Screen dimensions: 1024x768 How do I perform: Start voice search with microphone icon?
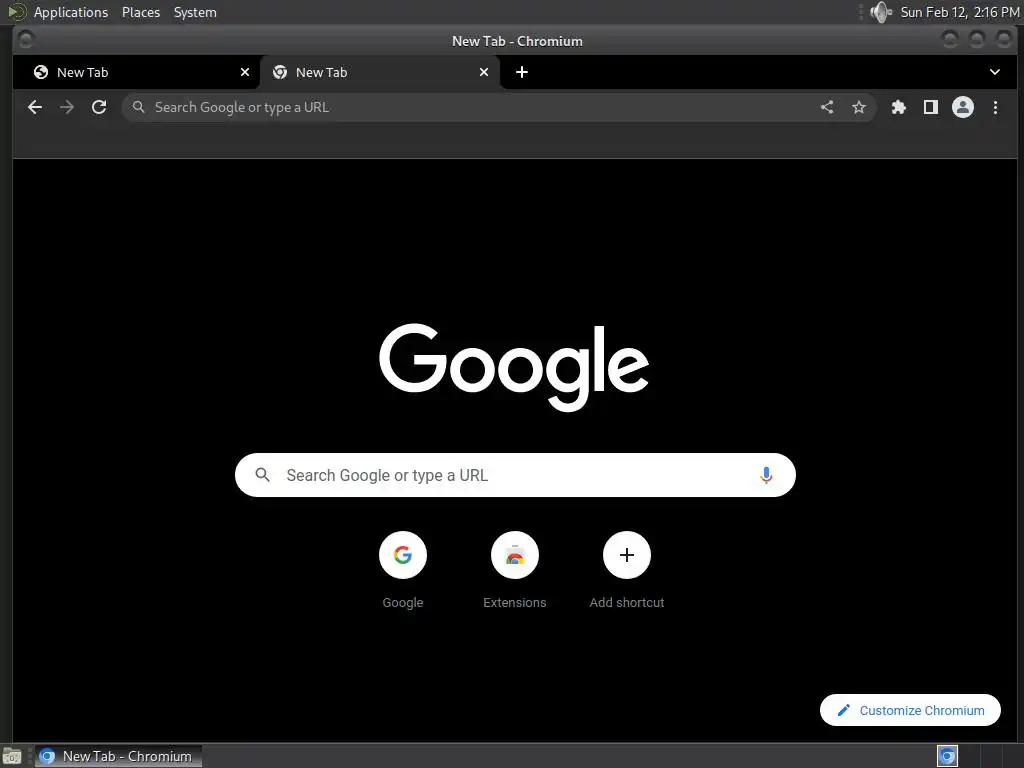(766, 475)
